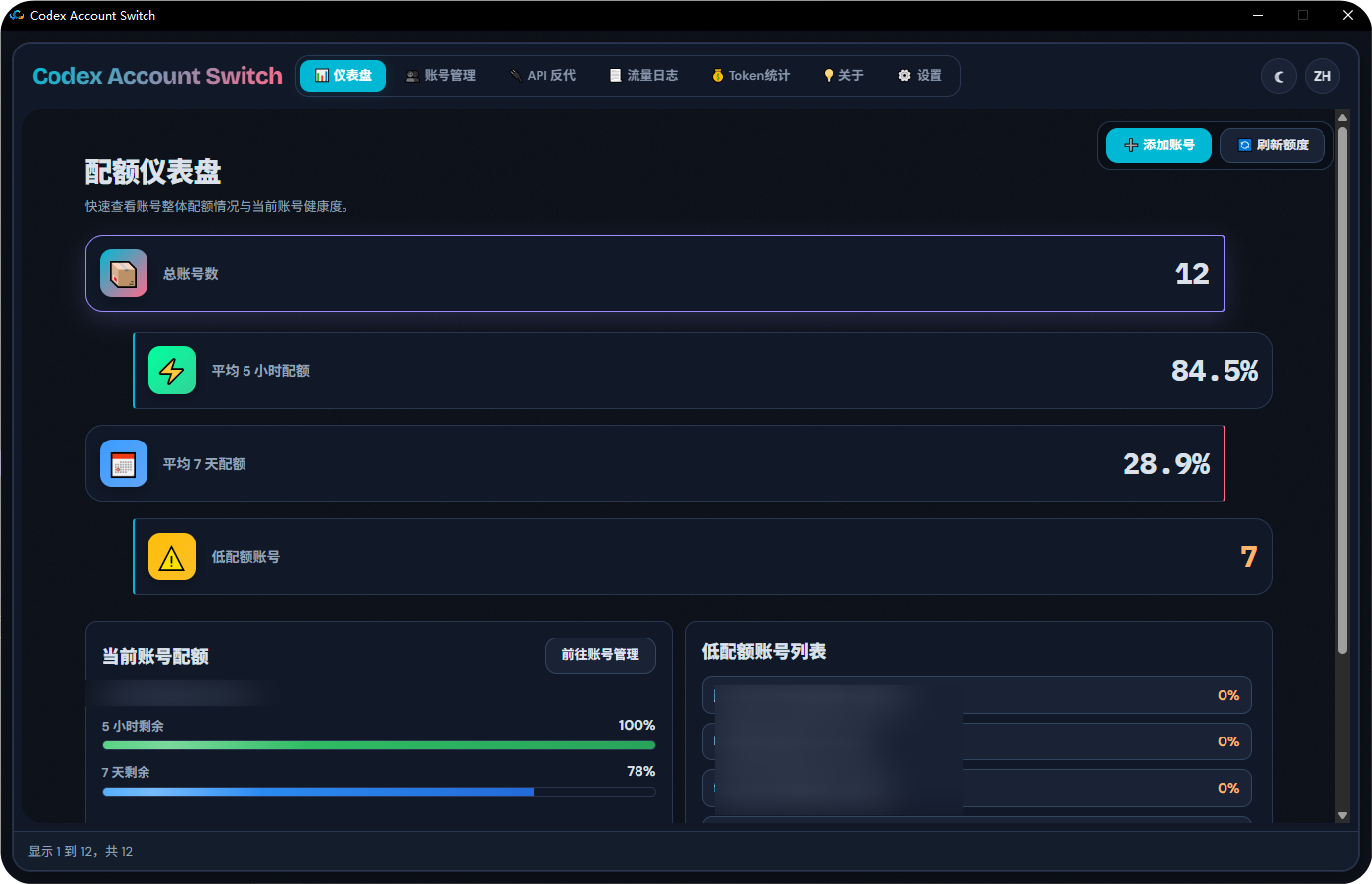
Task: Click 添加账号 button
Action: [x=1158, y=146]
